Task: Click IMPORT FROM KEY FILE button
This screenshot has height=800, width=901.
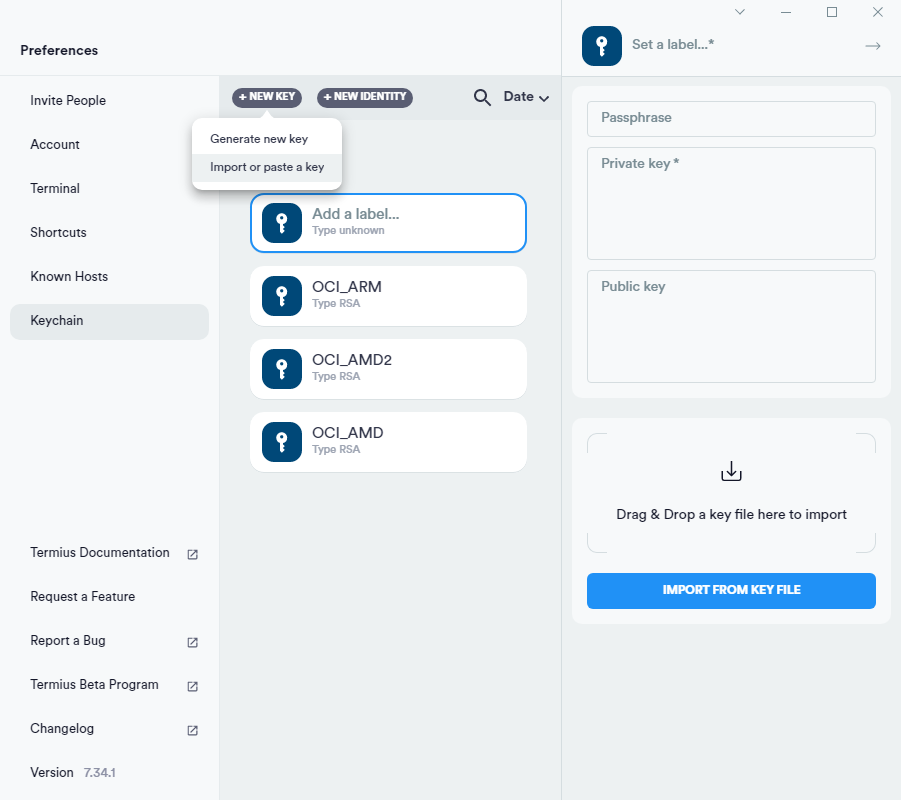Action: coord(731,591)
